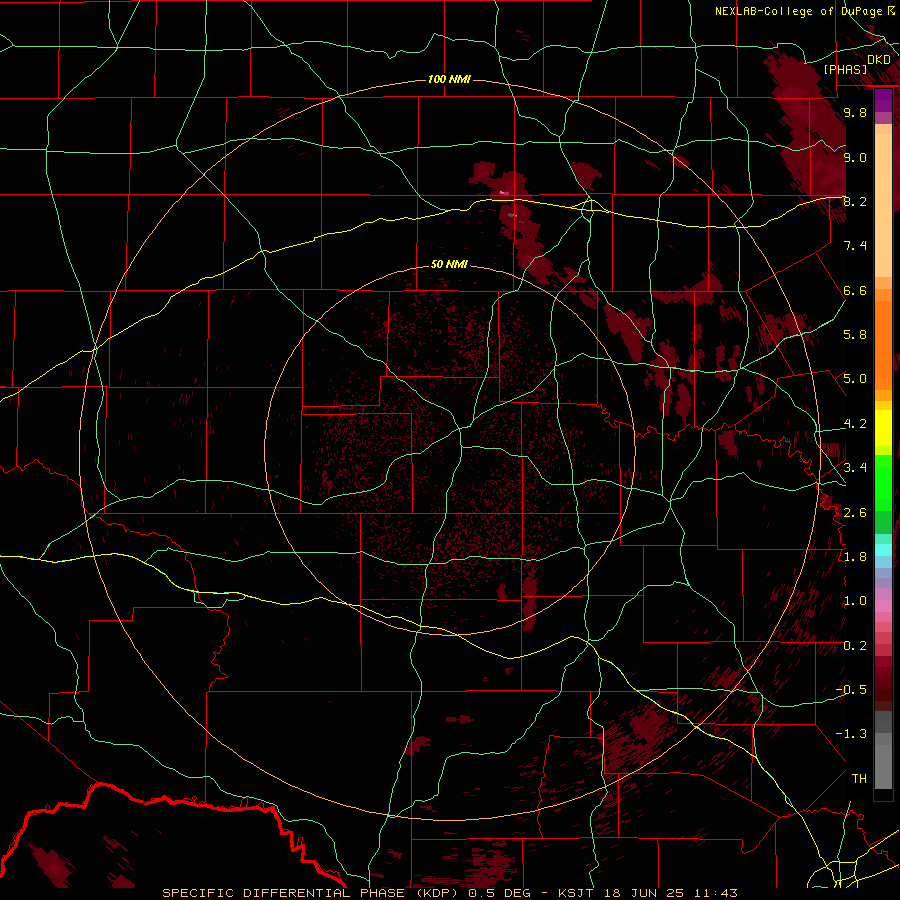Select the purple swatch at the top of the color bar
900x900 pixels.
(x=883, y=100)
